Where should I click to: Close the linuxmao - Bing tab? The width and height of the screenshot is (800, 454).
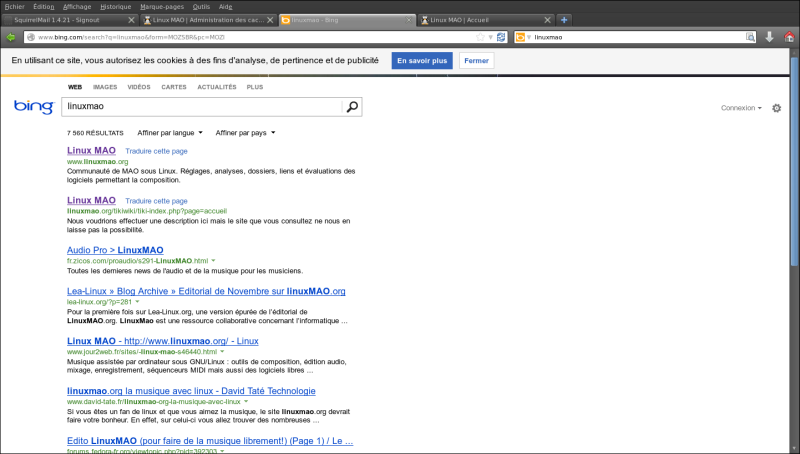[409, 20]
